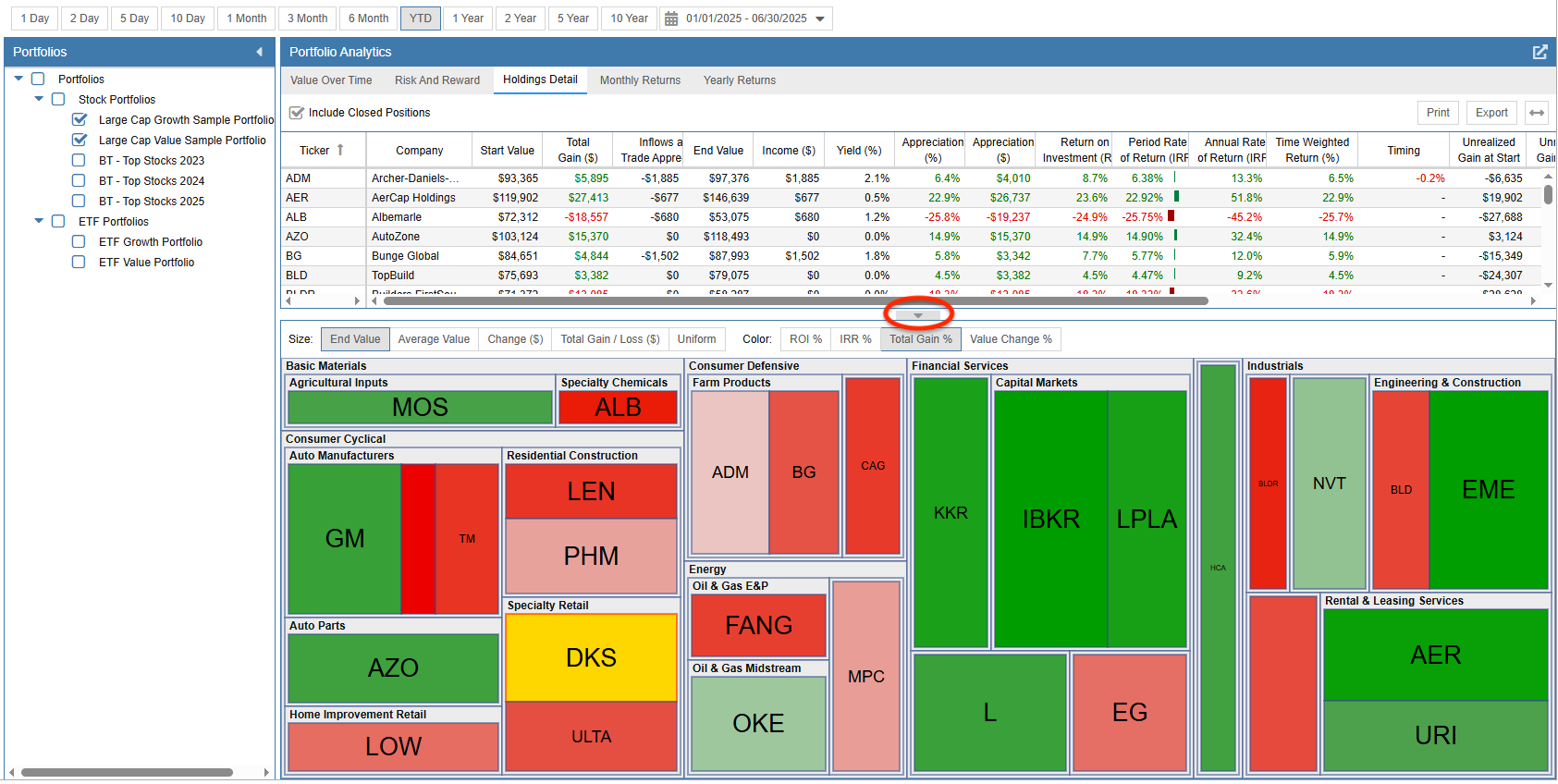This screenshot has width=1558, height=784.
Task: Collapse the Portfolios side panel
Action: click(259, 52)
